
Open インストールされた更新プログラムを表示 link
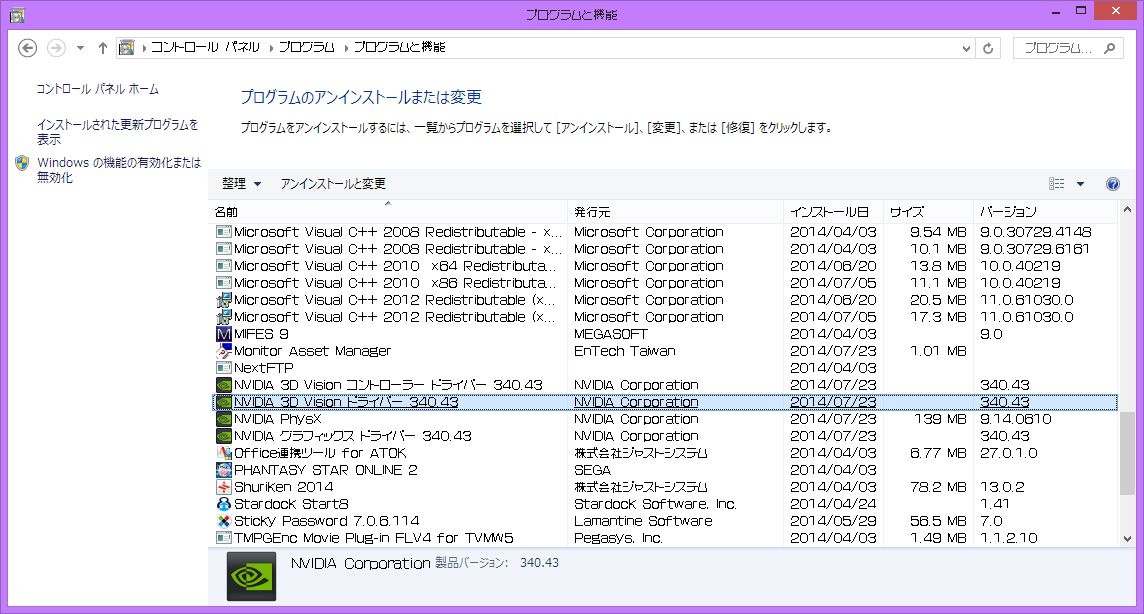117,132
